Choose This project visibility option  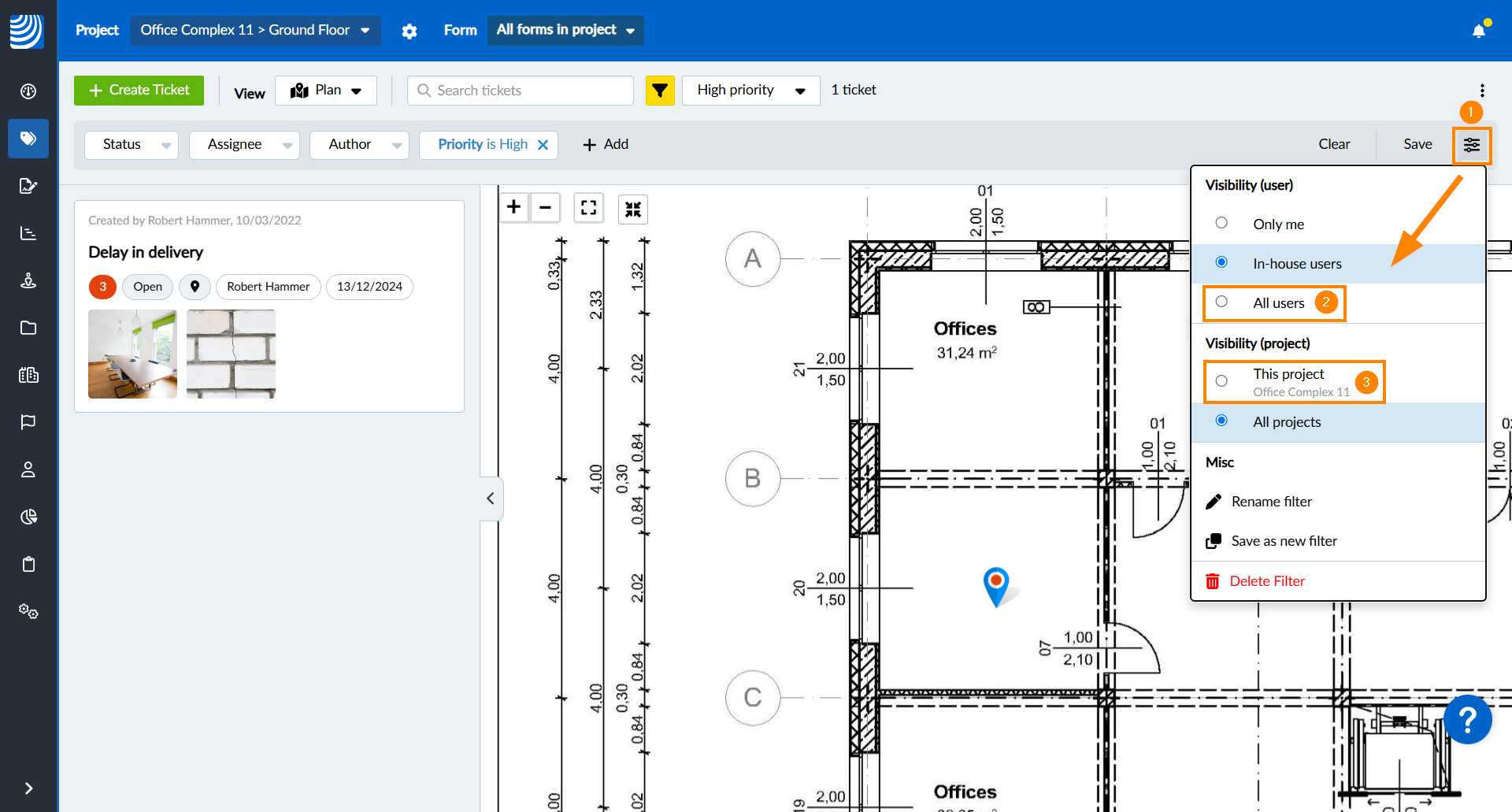(1221, 381)
